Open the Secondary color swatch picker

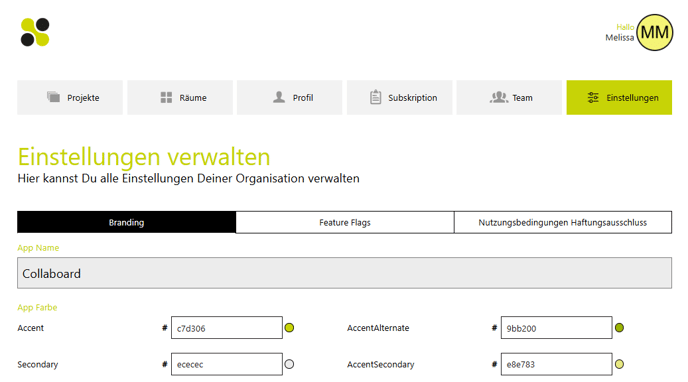pyautogui.click(x=290, y=364)
